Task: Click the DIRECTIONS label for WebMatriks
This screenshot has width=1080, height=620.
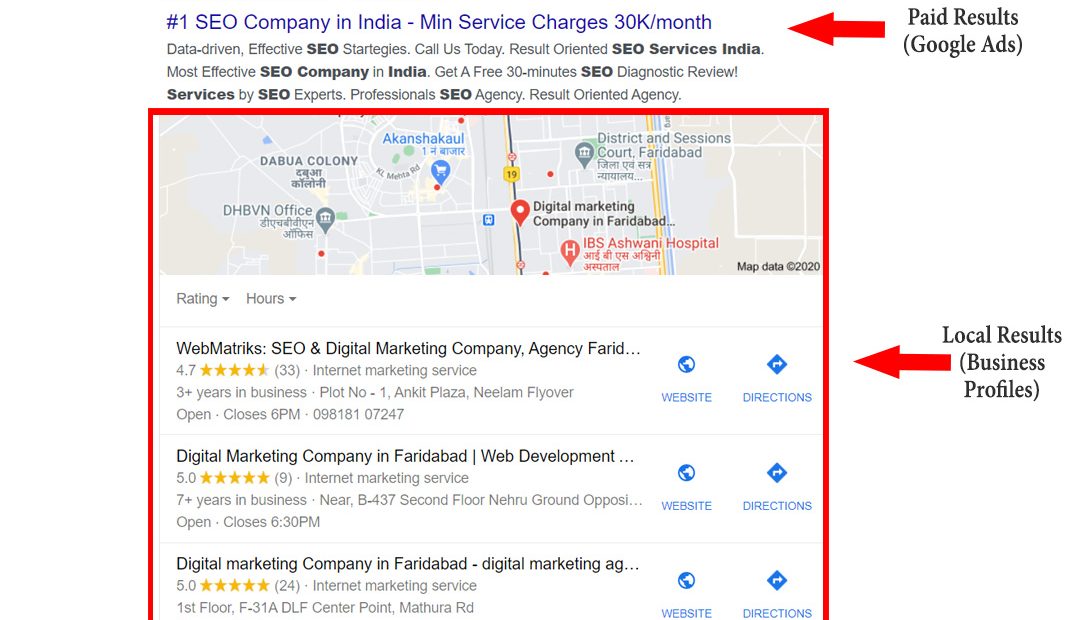Action: [777, 397]
